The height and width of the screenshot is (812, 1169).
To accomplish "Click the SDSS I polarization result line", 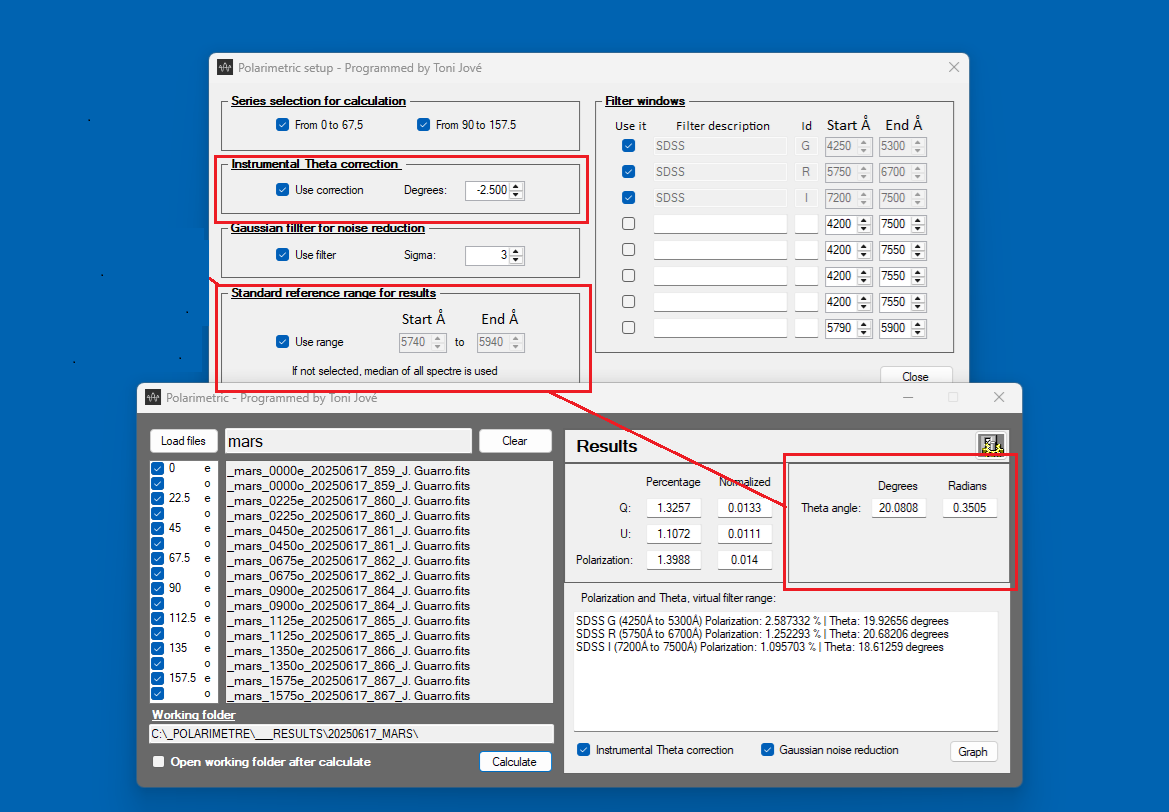I will (760, 647).
